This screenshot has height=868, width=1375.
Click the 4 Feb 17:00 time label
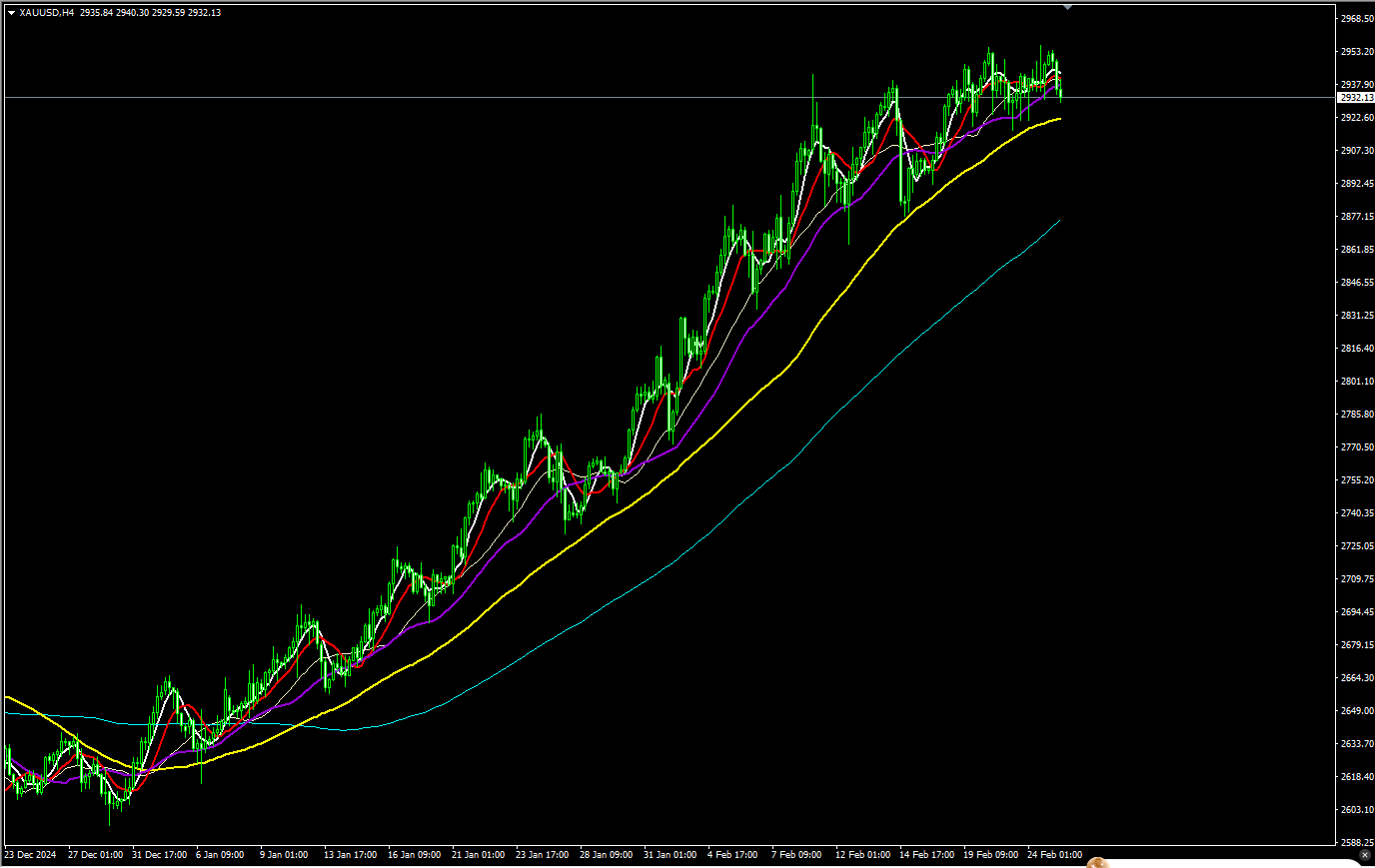tap(732, 855)
